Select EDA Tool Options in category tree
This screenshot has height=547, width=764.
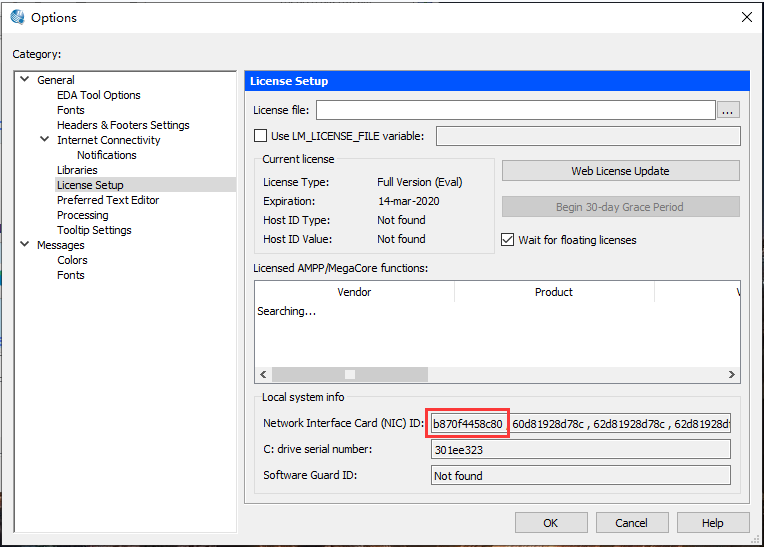[x=98, y=95]
